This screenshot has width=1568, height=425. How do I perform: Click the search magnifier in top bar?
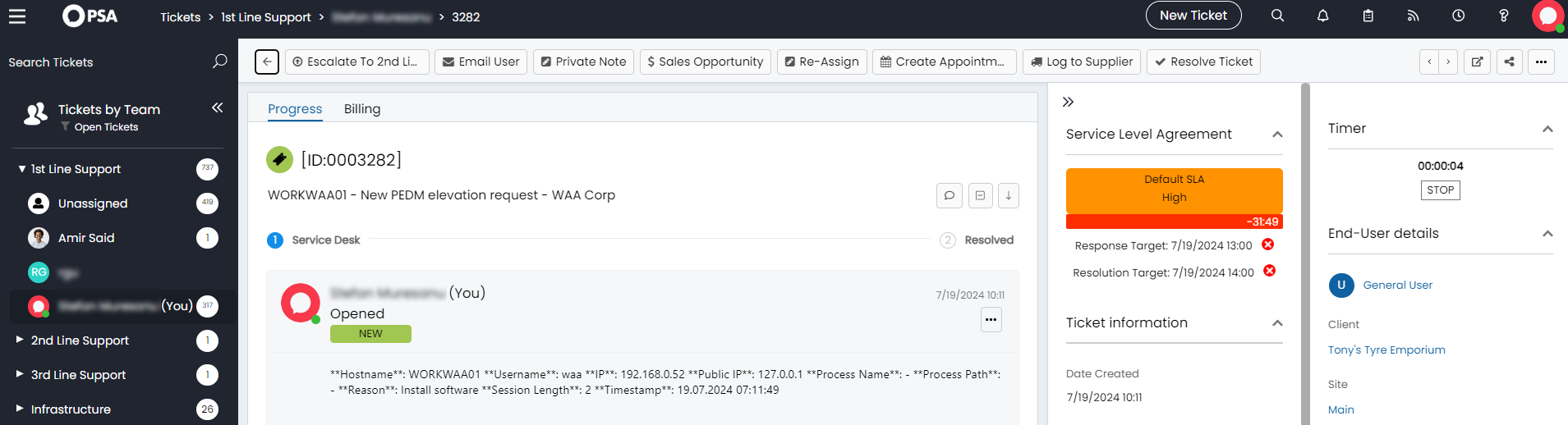[x=1277, y=16]
